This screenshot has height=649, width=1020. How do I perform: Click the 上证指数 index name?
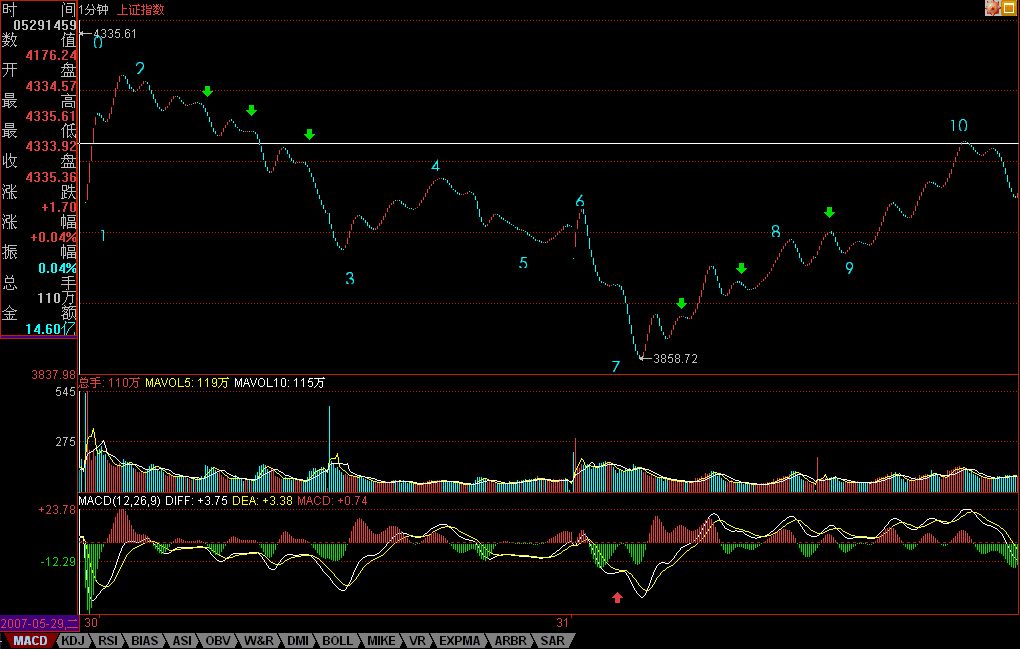(x=141, y=9)
